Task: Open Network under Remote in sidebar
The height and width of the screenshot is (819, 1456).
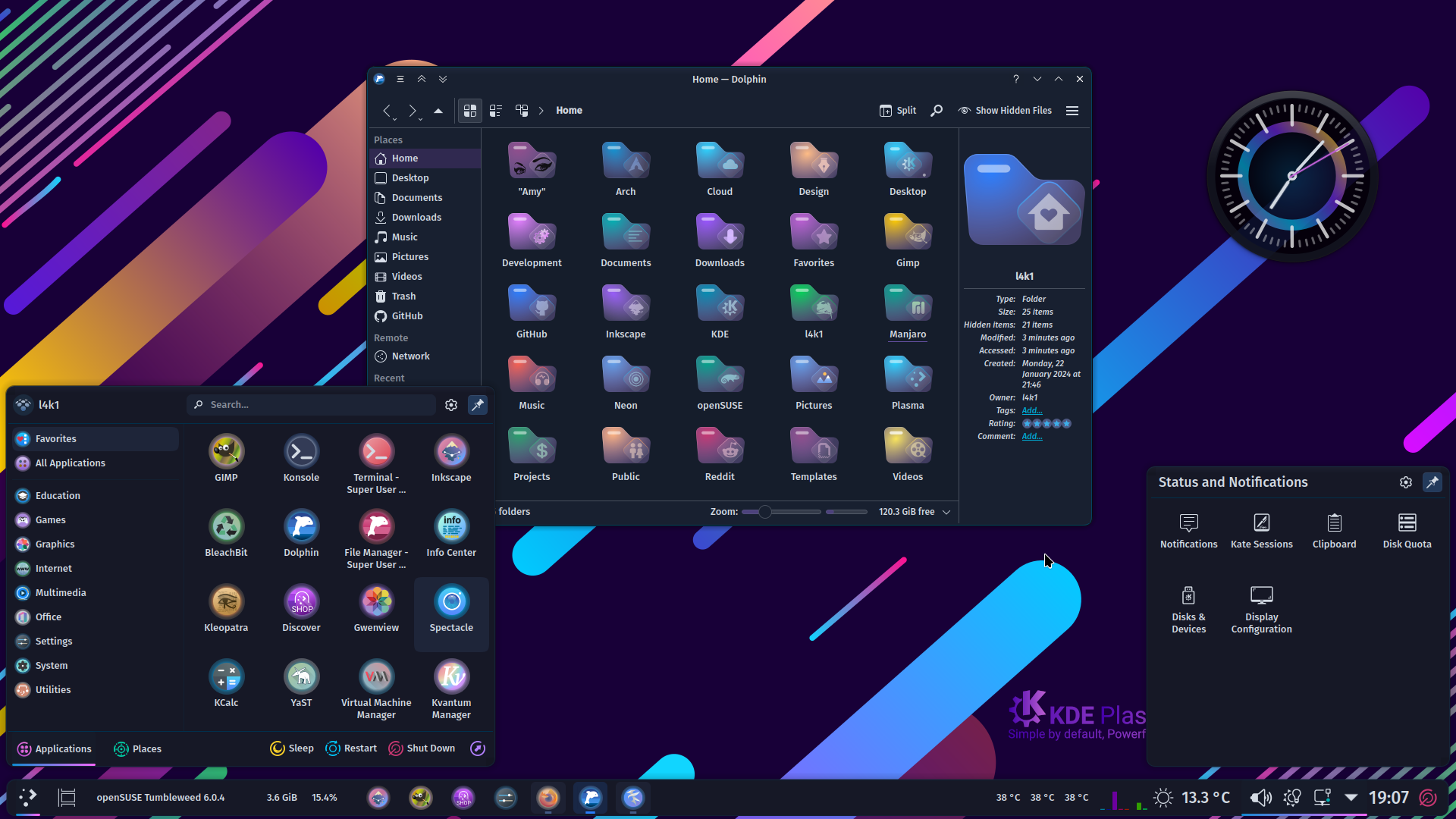Action: pos(425,356)
